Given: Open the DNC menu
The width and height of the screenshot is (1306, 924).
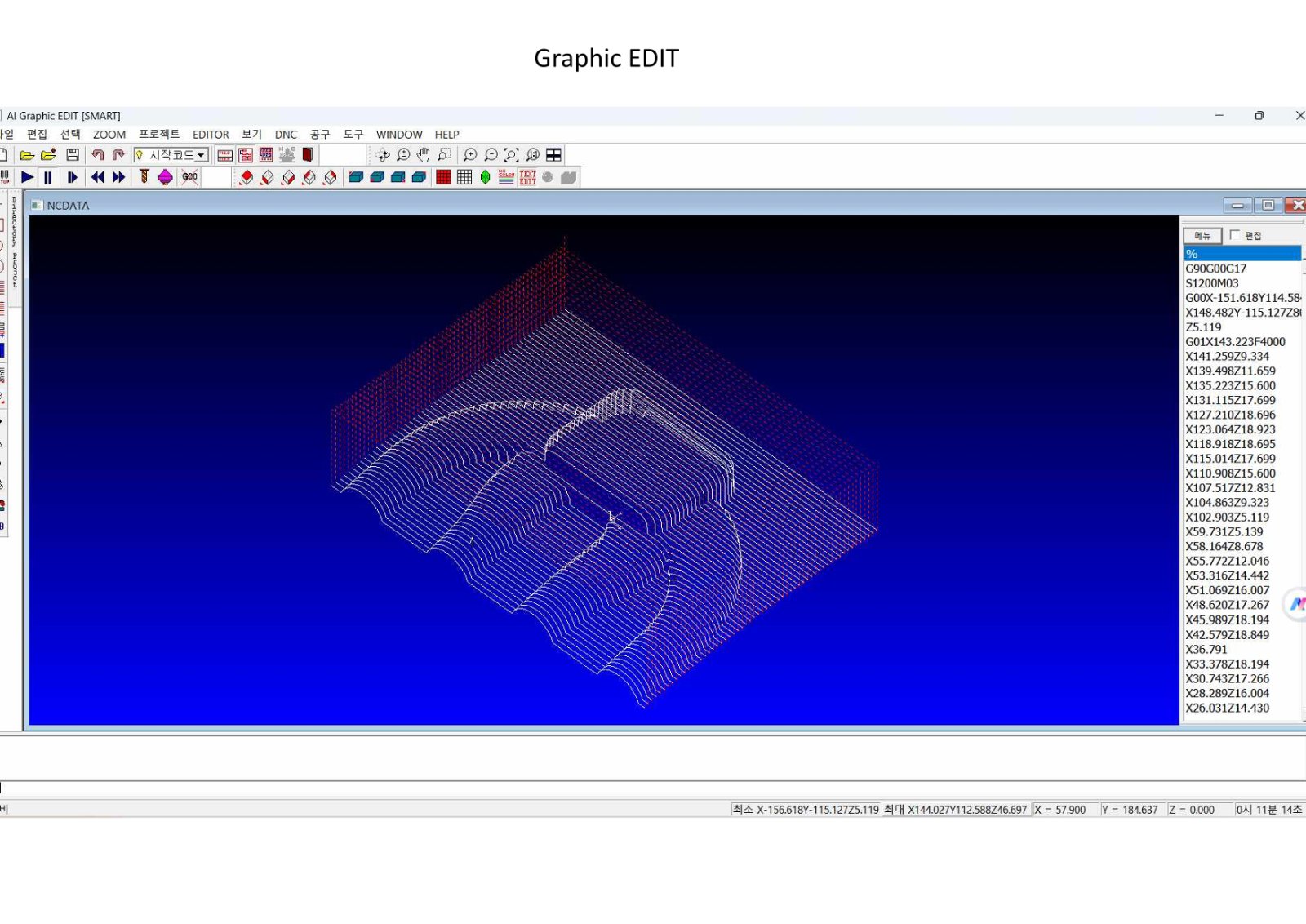Looking at the screenshot, I should pos(286,135).
